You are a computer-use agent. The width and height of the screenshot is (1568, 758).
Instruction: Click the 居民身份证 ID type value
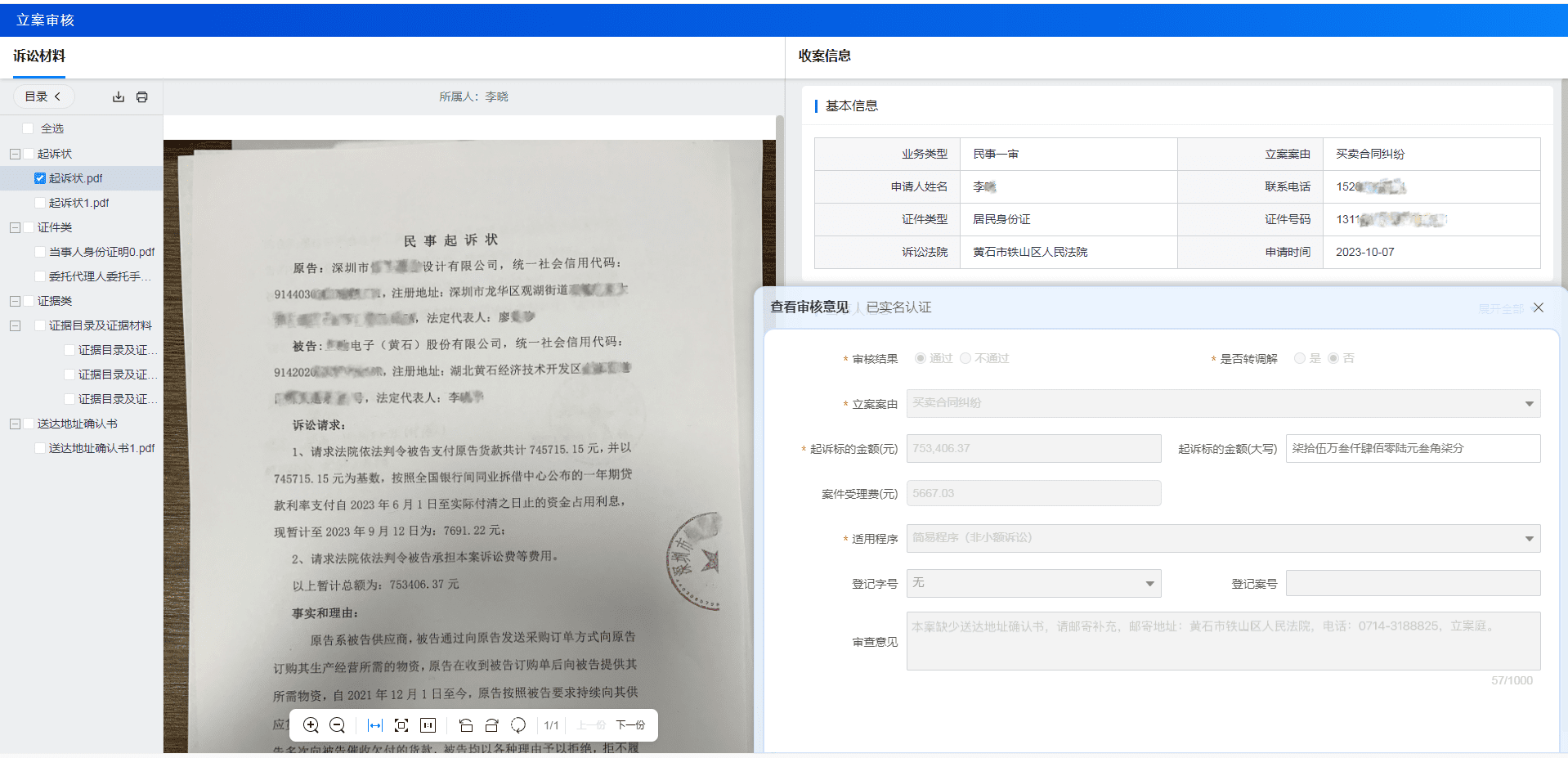[1001, 219]
